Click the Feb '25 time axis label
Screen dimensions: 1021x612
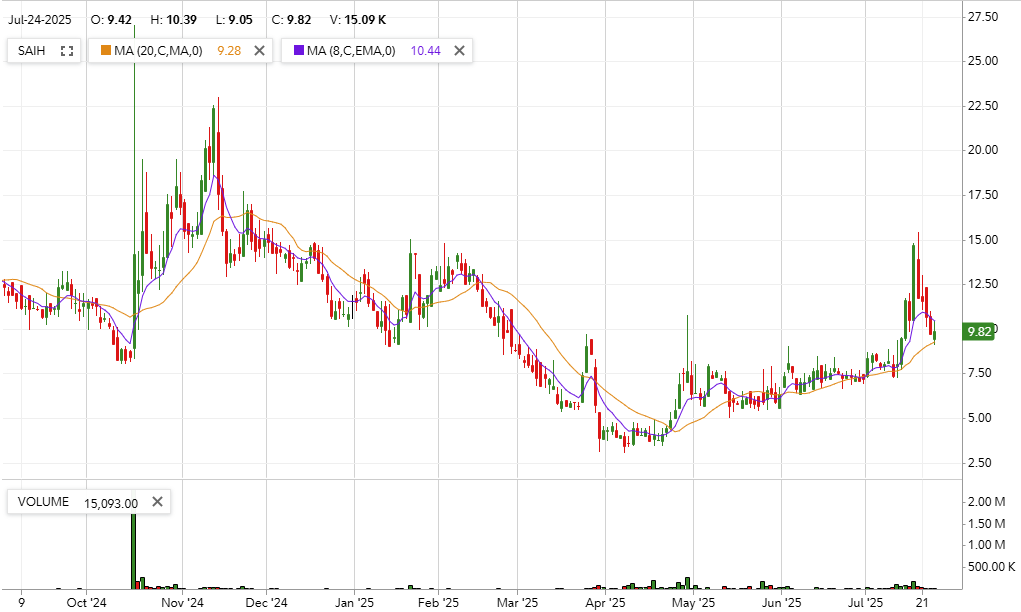(x=438, y=602)
